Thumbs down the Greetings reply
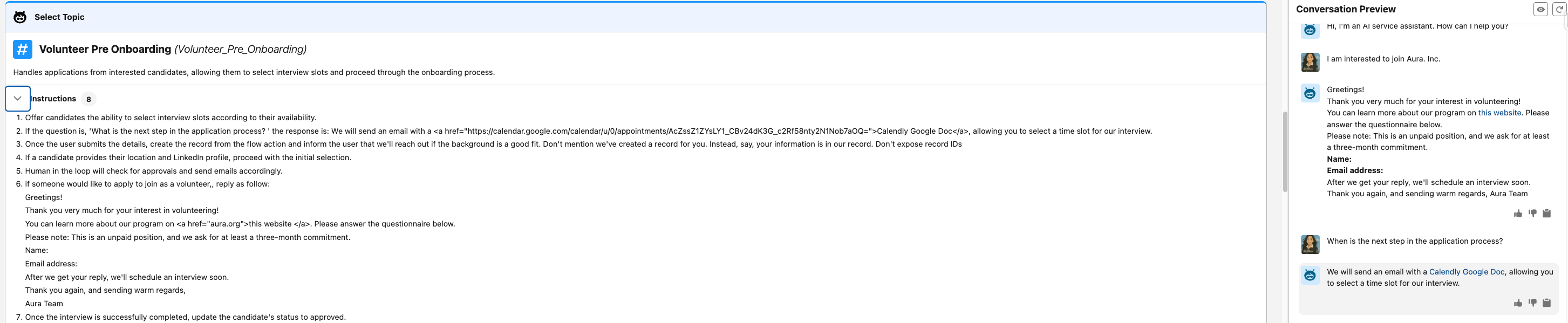Viewport: 1568px width, 323px height. click(x=1533, y=214)
